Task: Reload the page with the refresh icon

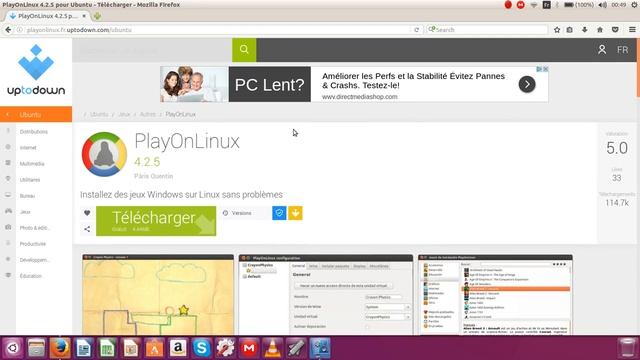Action: point(416,30)
